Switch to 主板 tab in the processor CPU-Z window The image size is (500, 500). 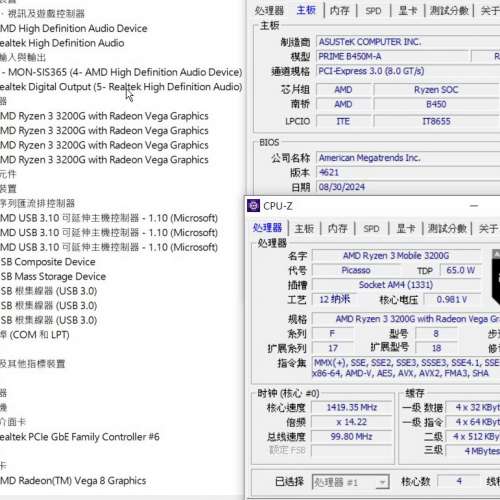tap(304, 228)
